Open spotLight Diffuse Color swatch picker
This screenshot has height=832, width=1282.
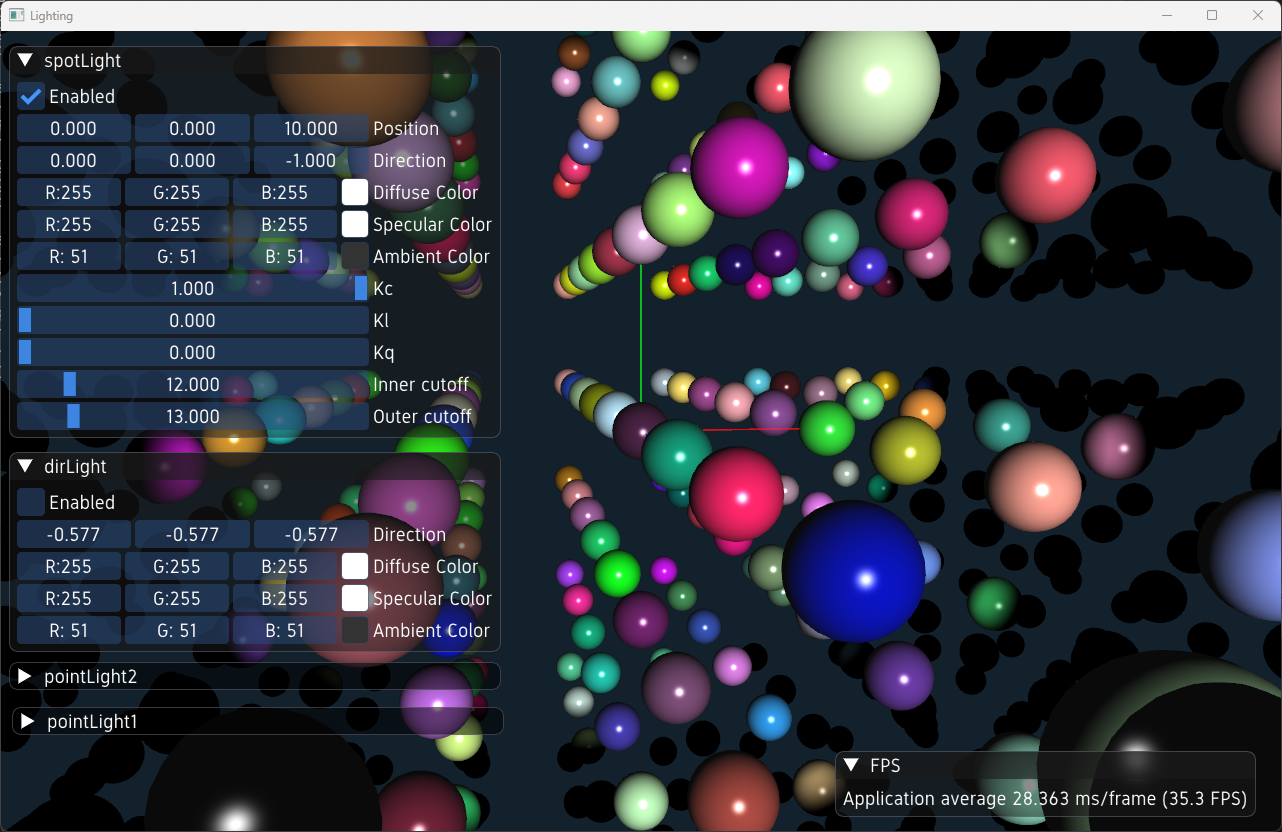pyautogui.click(x=355, y=193)
